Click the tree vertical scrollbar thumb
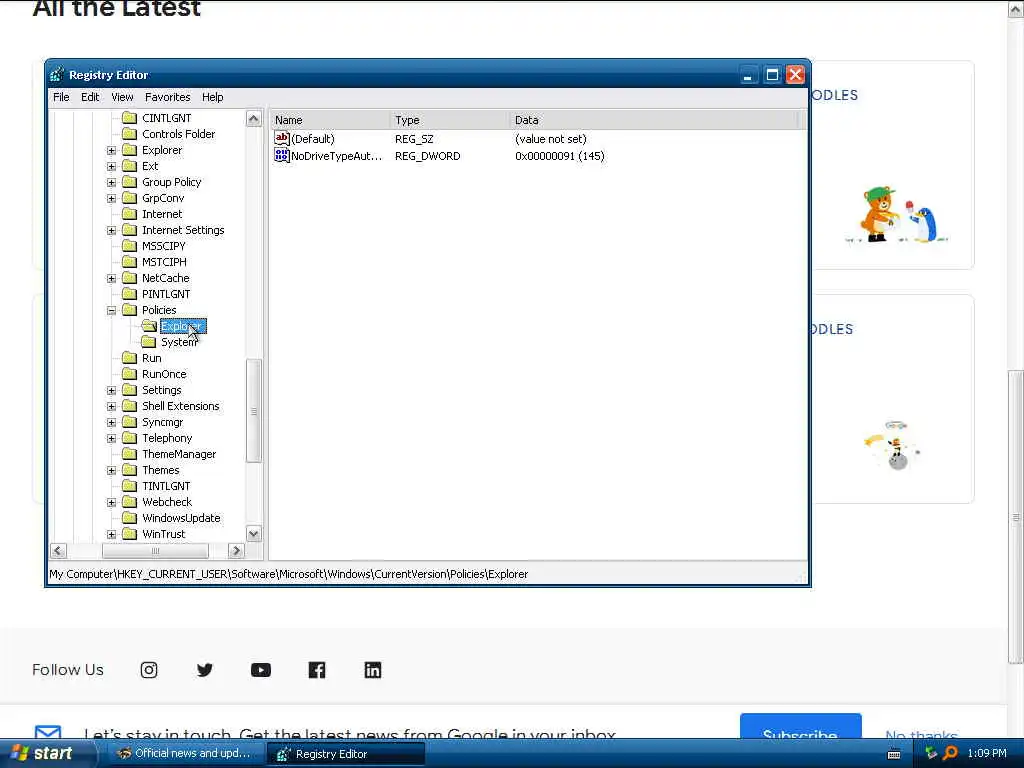 coord(253,411)
